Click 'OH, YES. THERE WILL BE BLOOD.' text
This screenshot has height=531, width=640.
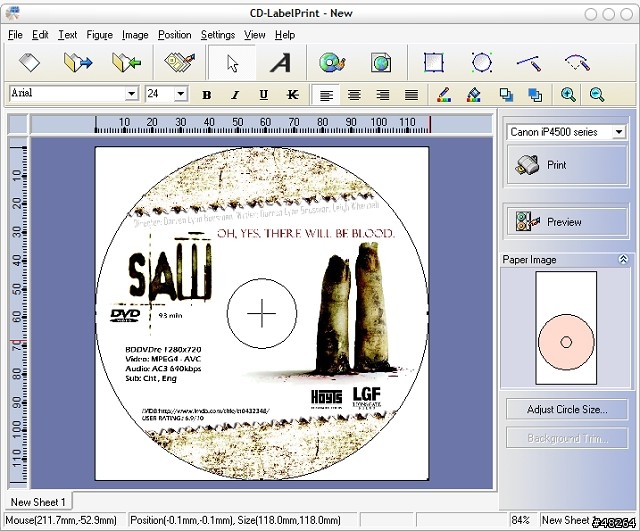306,233
